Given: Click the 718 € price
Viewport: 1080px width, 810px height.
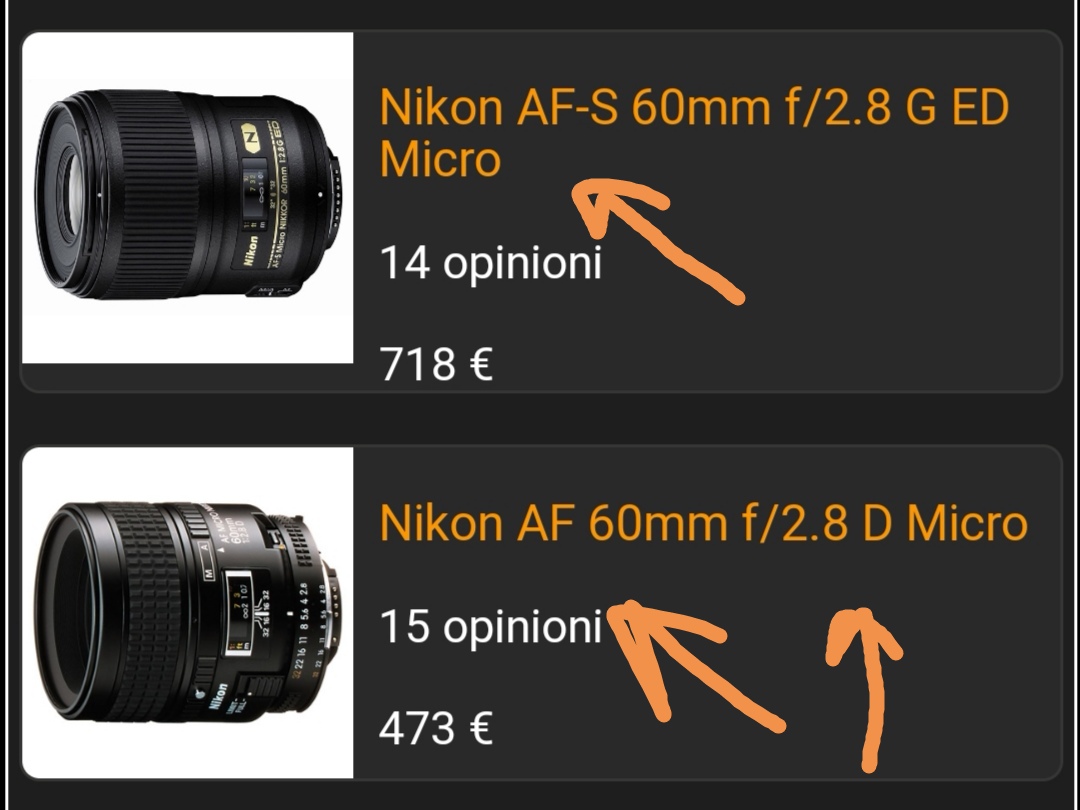Looking at the screenshot, I should click(x=436, y=364).
